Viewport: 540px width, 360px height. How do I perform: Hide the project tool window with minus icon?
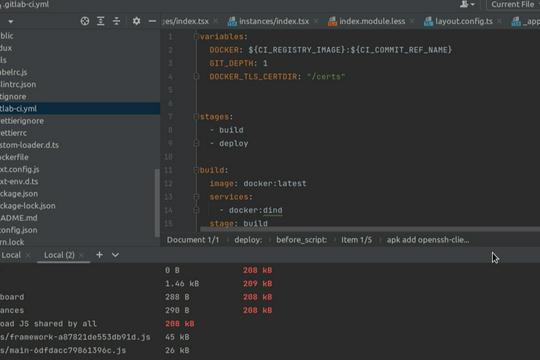click(x=152, y=21)
